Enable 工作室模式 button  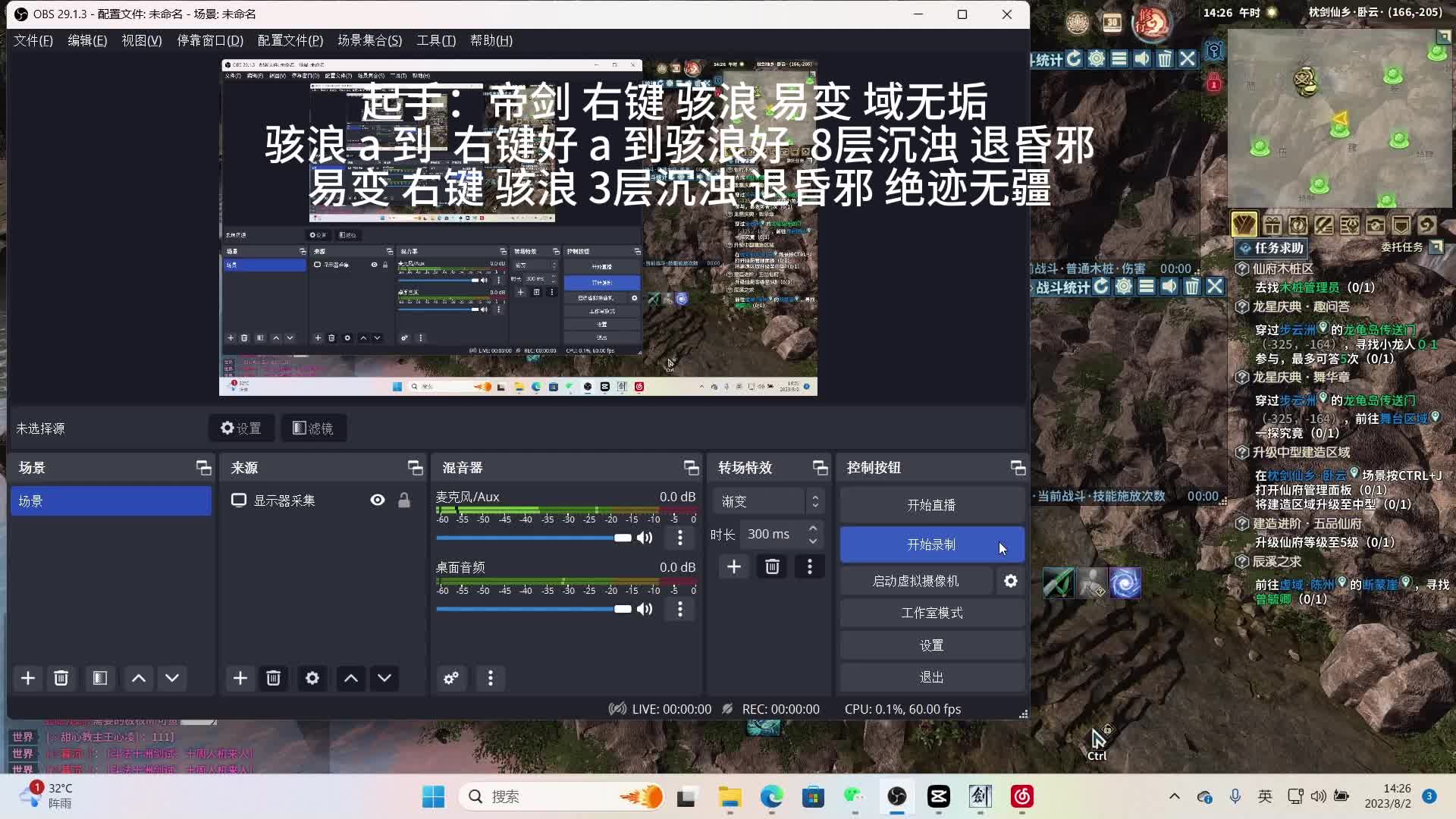click(932, 613)
